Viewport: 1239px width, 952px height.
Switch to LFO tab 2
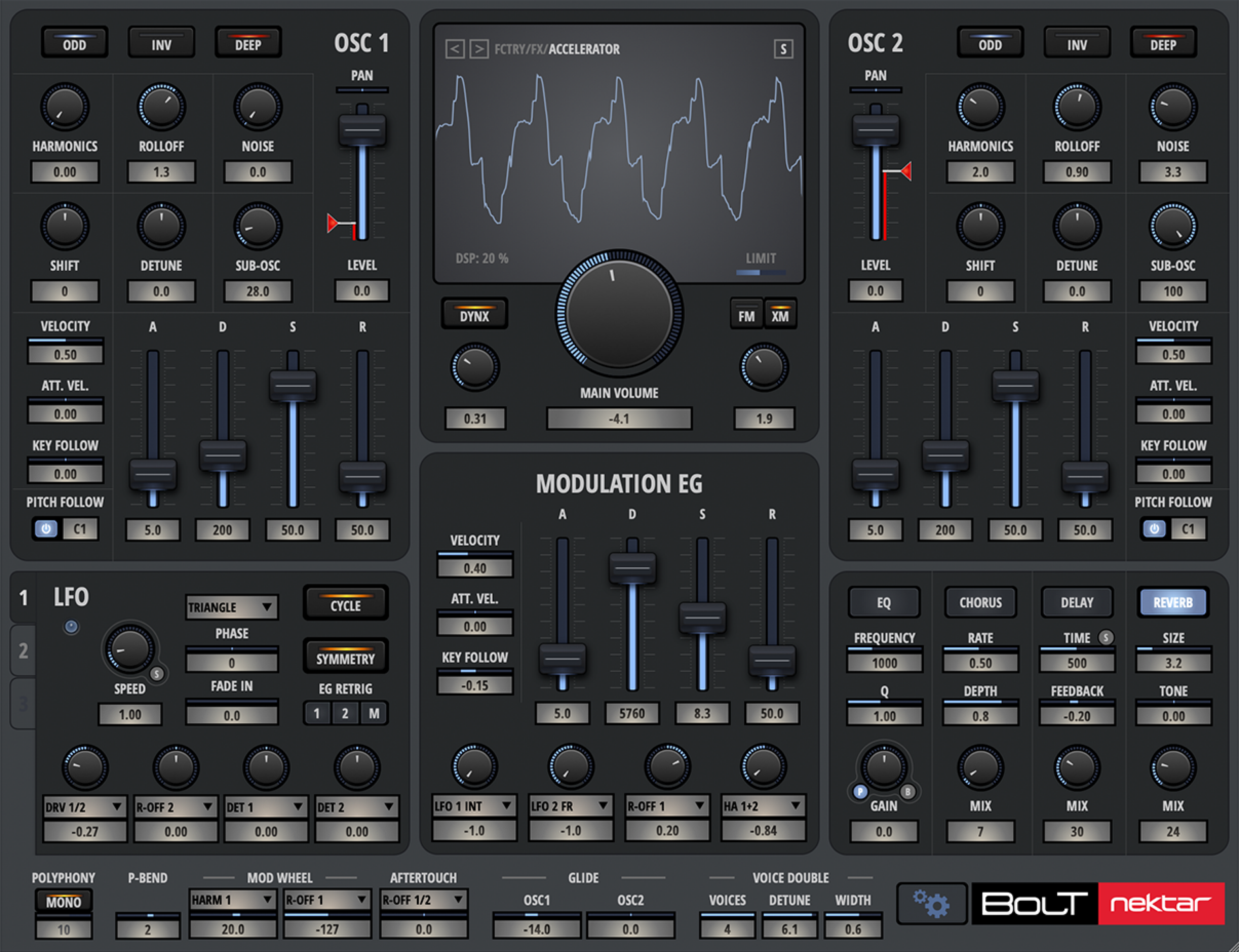[23, 651]
